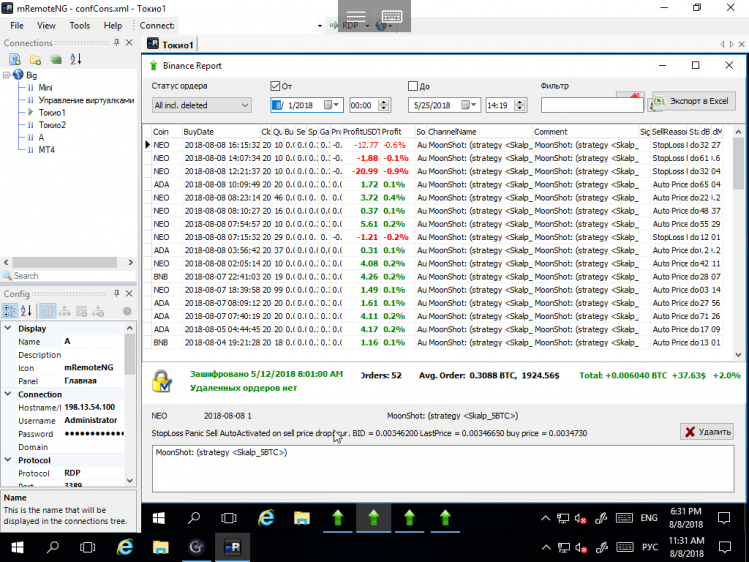Show inheritance icon in Config toolbar
The width and height of the screenshot is (749, 562).
[64, 311]
